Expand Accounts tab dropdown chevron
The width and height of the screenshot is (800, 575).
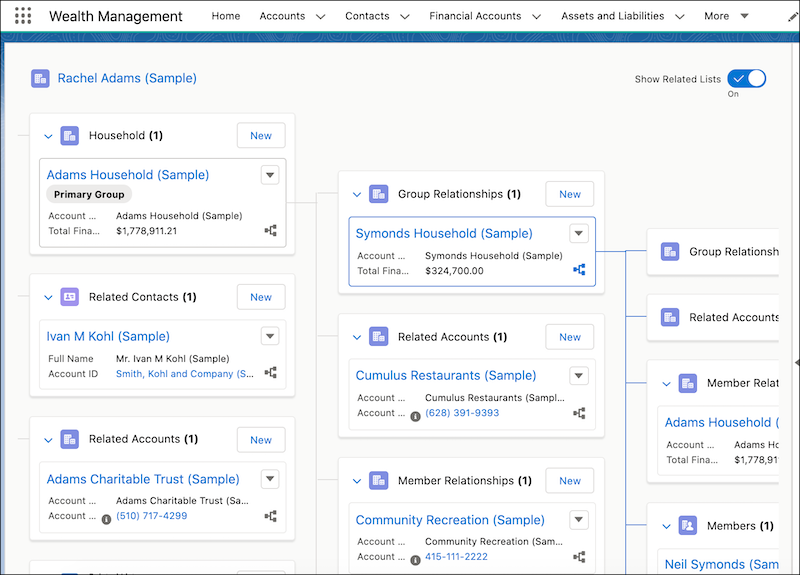[x=320, y=16]
